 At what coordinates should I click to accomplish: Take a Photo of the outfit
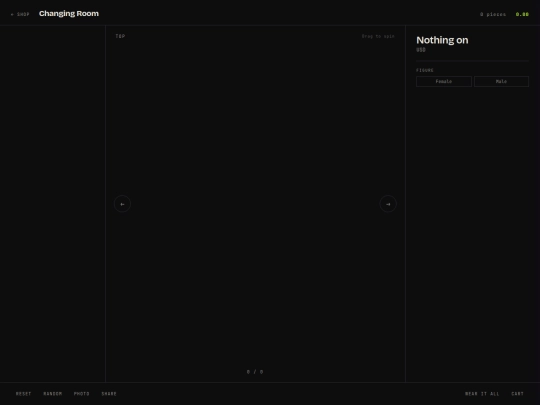[82, 394]
